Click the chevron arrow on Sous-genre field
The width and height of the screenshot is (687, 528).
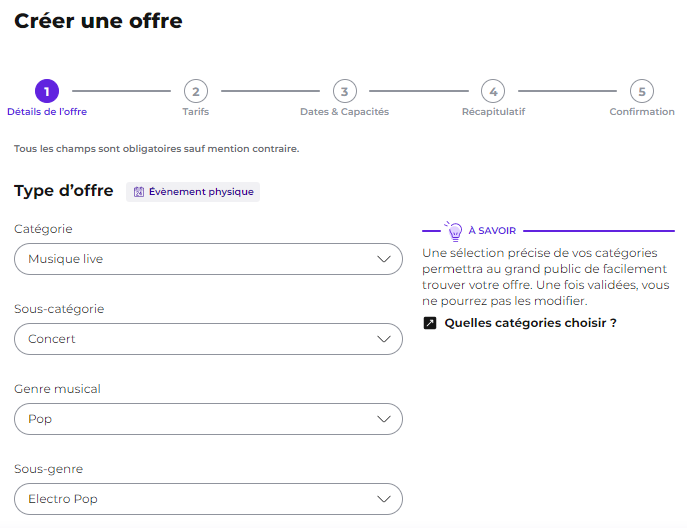(x=384, y=499)
